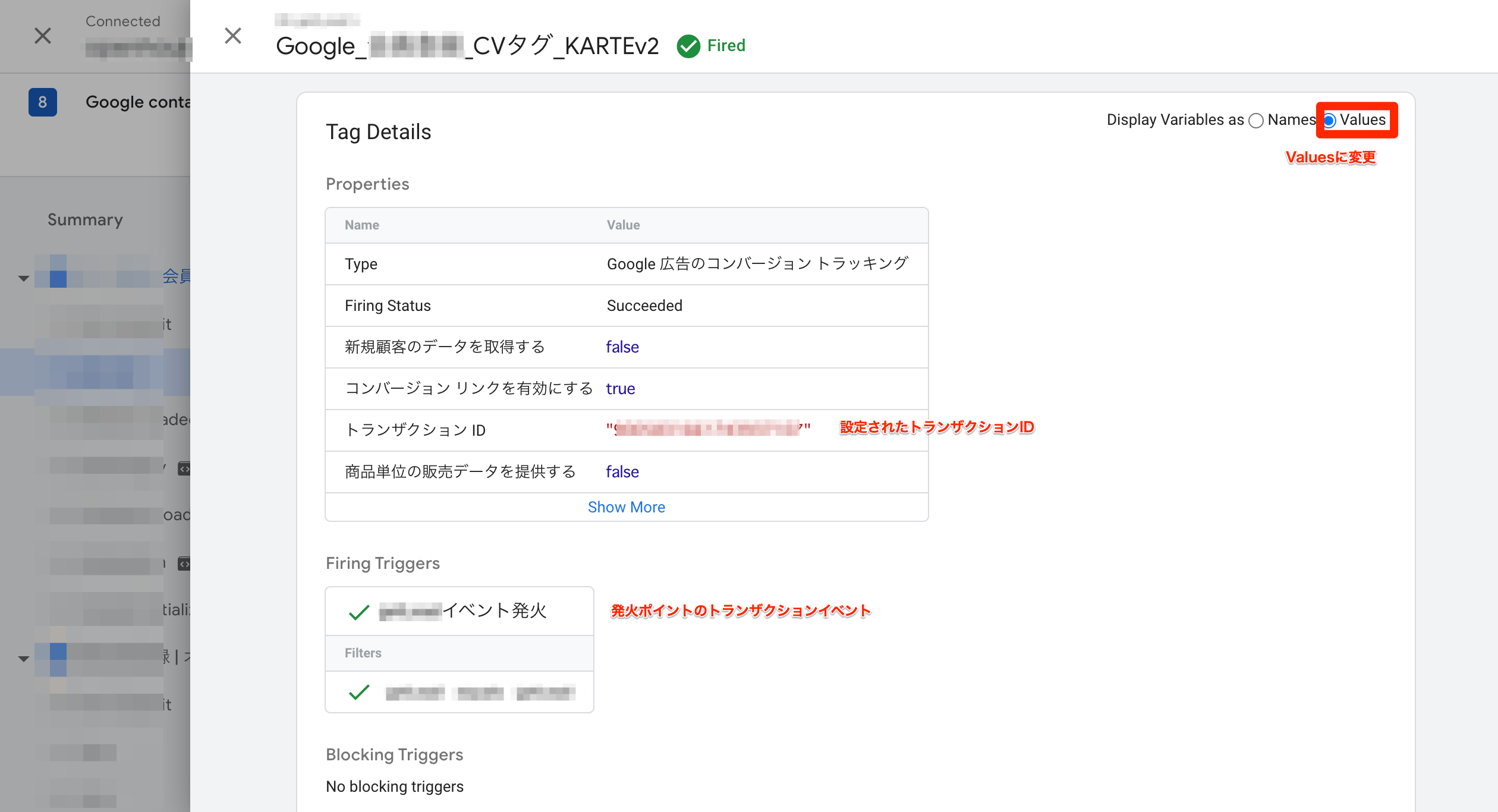Collapse the lower event group arrow

click(24, 658)
